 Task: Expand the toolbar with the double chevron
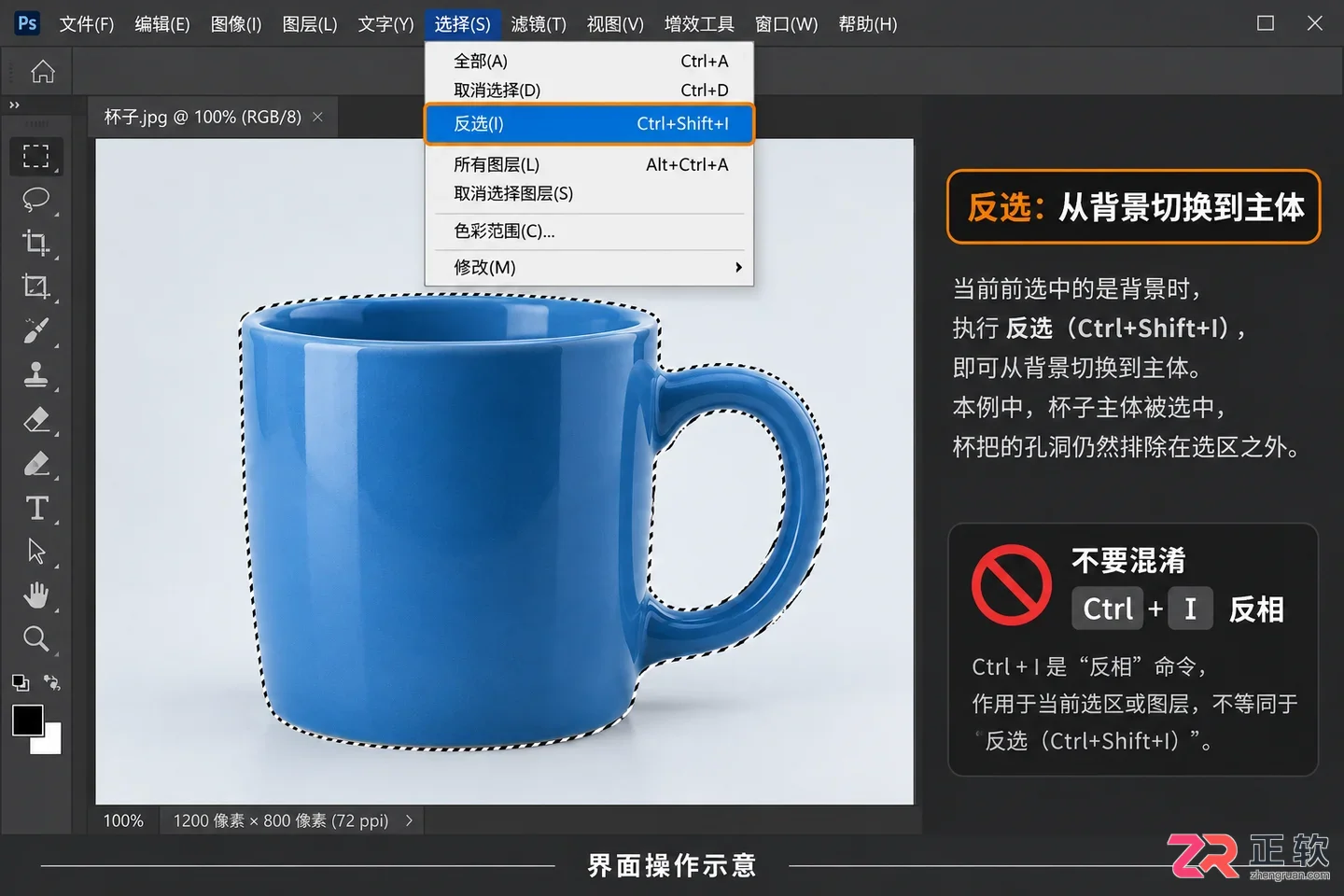point(14,105)
